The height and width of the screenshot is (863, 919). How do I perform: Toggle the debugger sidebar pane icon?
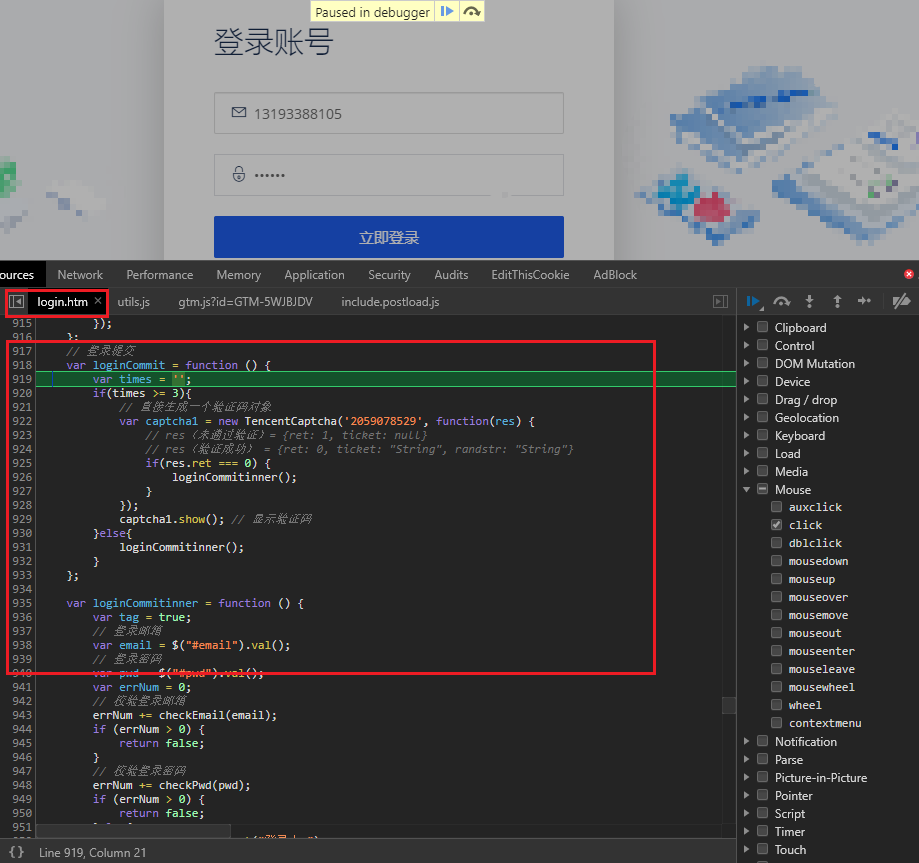720,301
